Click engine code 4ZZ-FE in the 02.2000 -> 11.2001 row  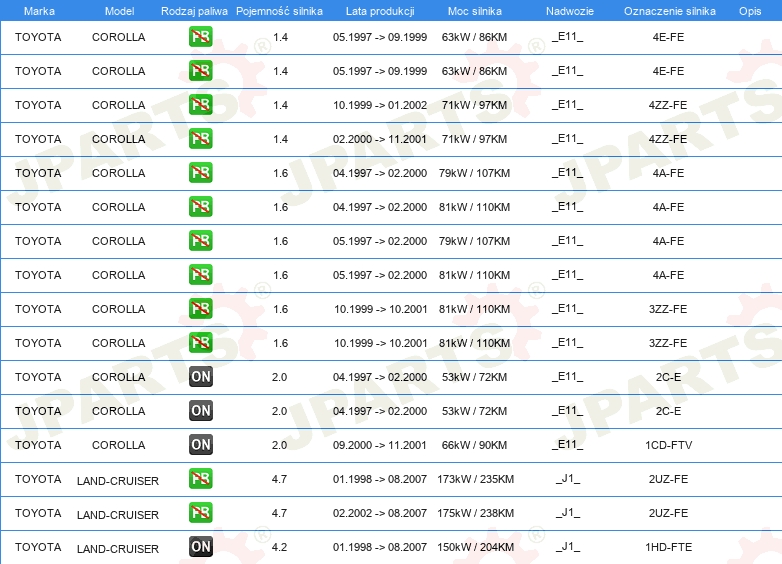[x=668, y=139]
